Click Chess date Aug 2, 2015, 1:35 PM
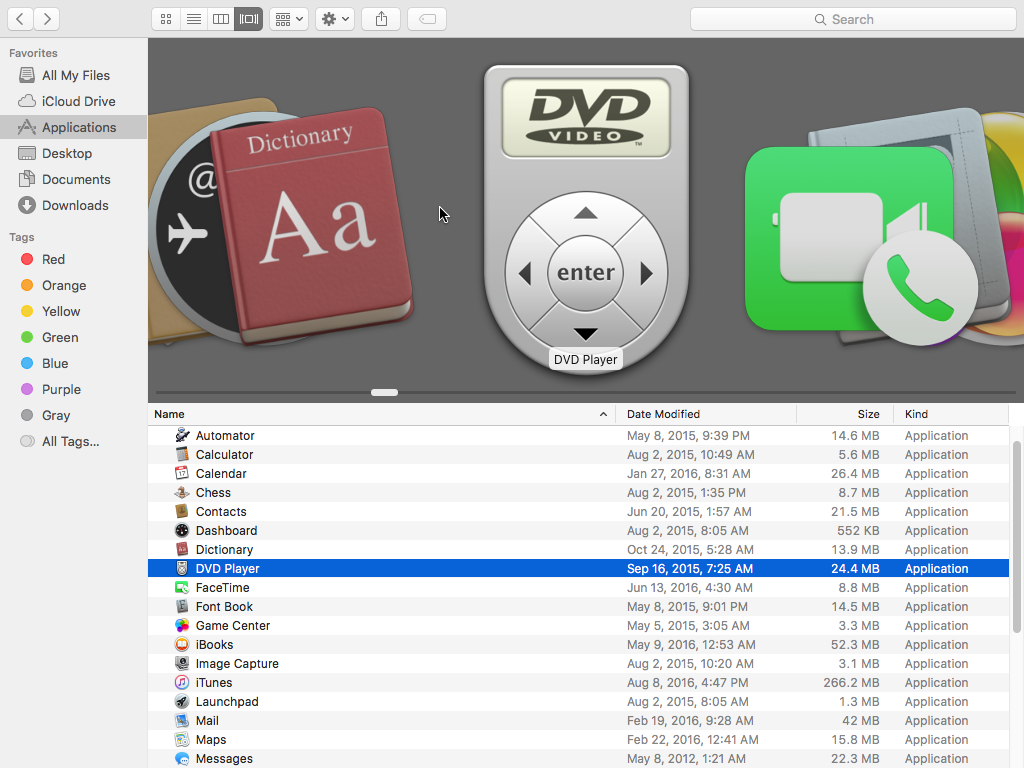 [x=686, y=492]
